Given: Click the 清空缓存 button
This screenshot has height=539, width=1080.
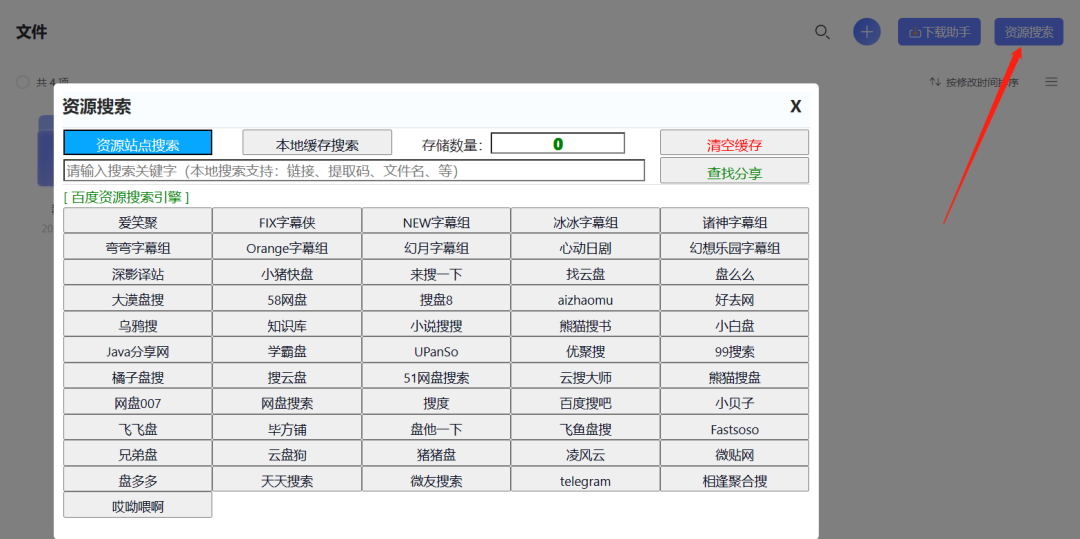Looking at the screenshot, I should tap(734, 142).
